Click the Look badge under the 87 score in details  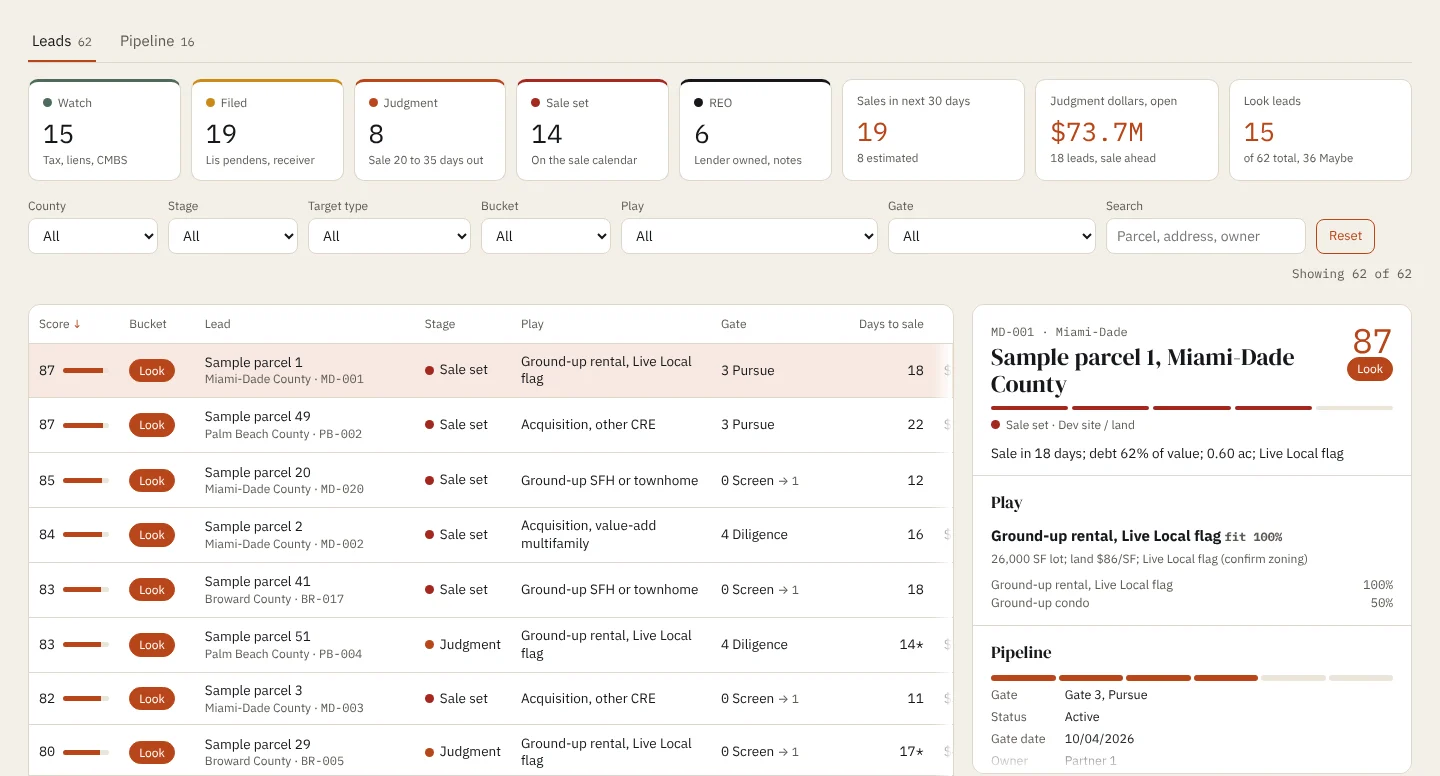click(x=1370, y=369)
